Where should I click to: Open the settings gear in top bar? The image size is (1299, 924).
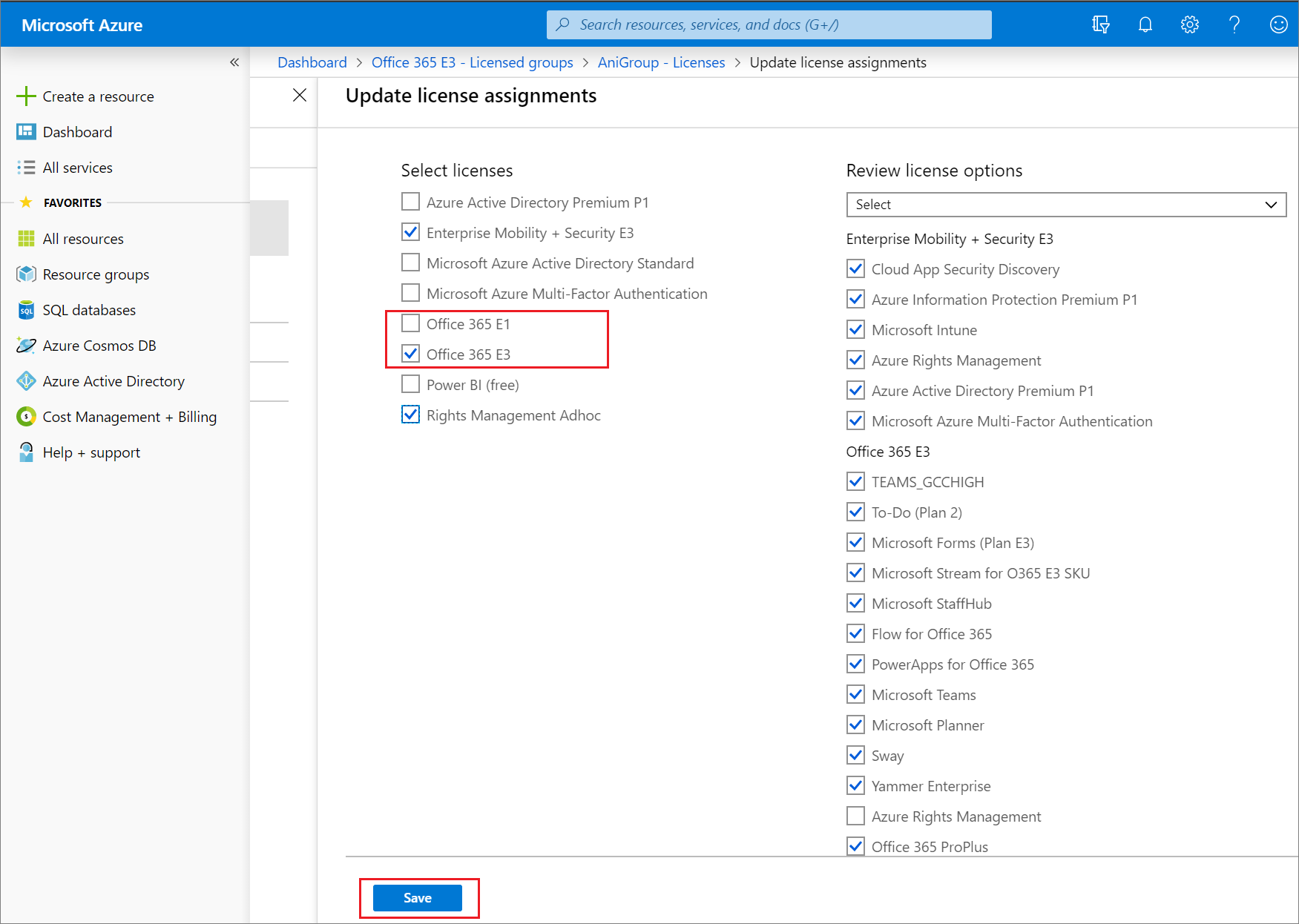click(1190, 24)
